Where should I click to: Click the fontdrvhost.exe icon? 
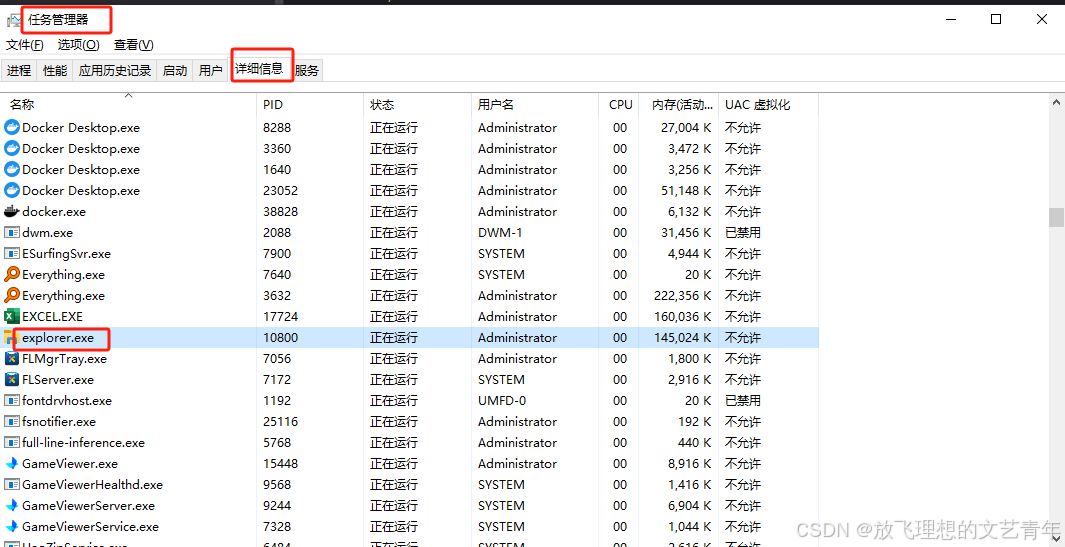[12, 400]
